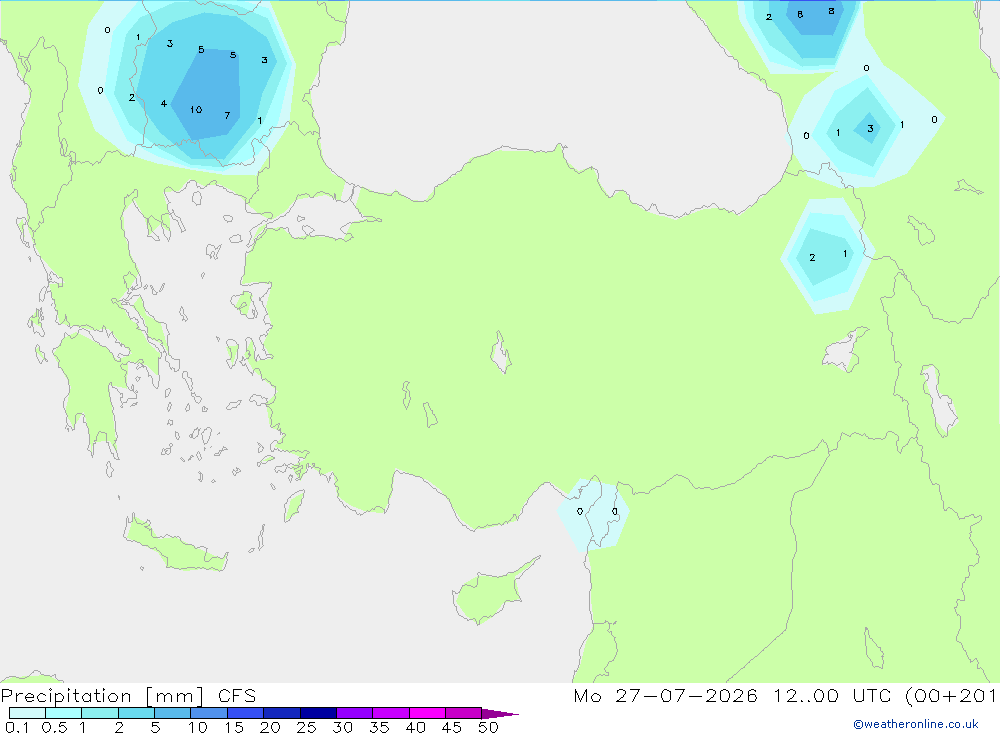Click the island of Crete on the map
This screenshot has height=733, width=1000.
click(x=176, y=545)
